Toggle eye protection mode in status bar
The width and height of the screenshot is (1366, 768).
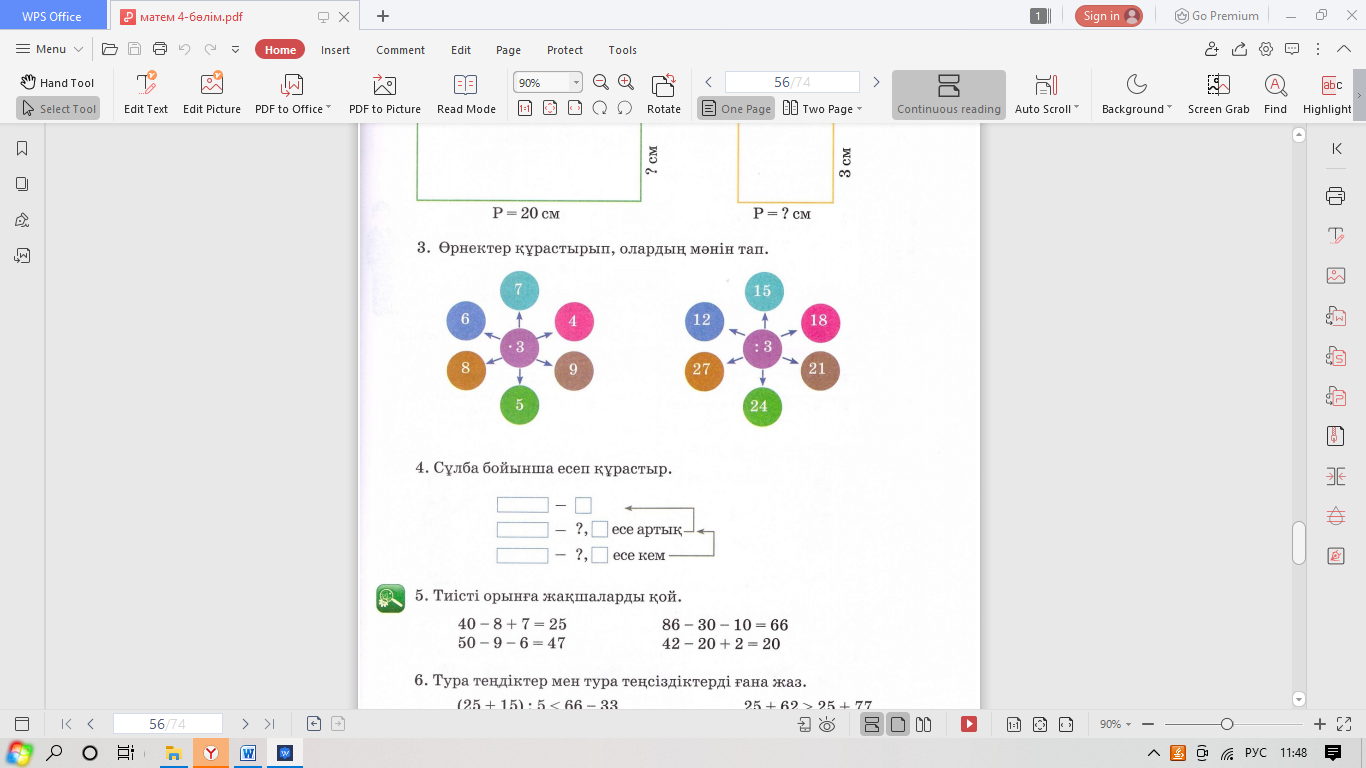[827, 724]
